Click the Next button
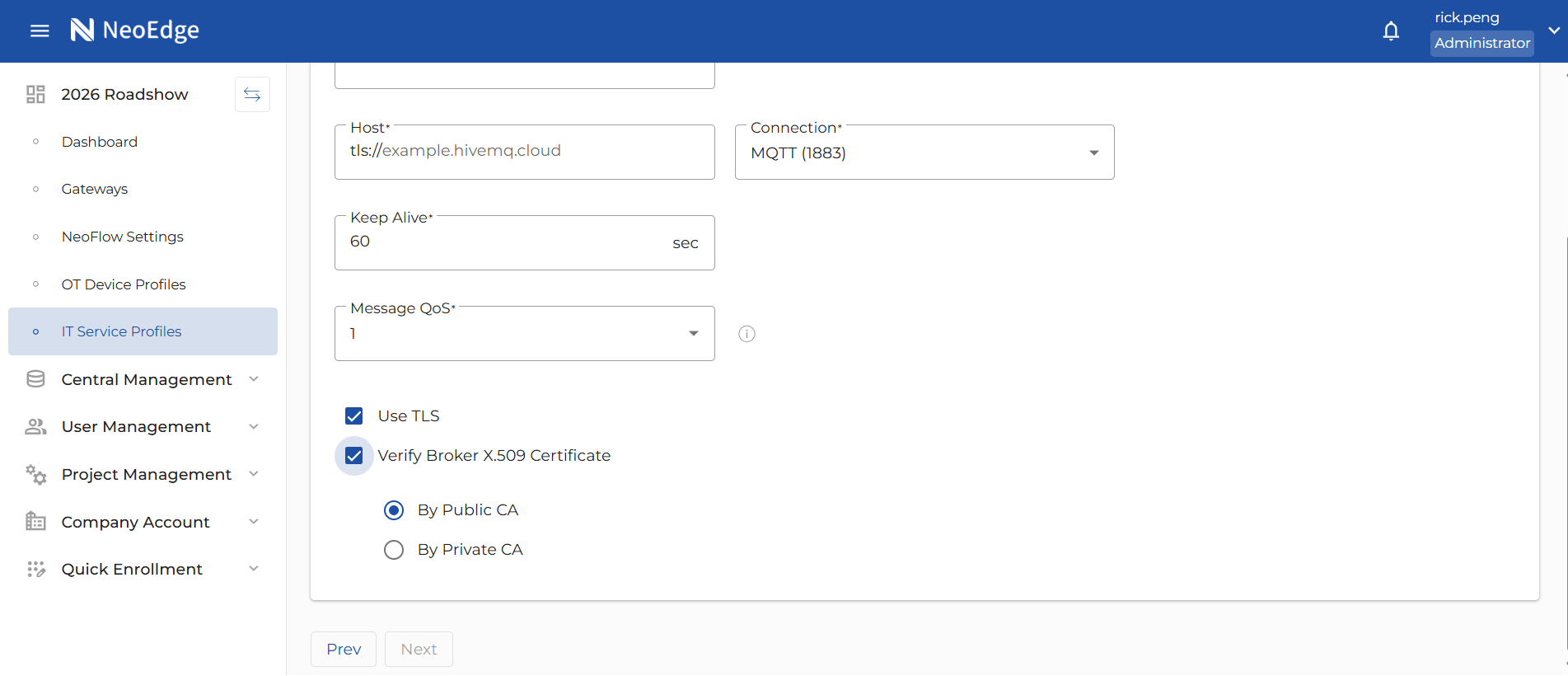 click(x=419, y=650)
